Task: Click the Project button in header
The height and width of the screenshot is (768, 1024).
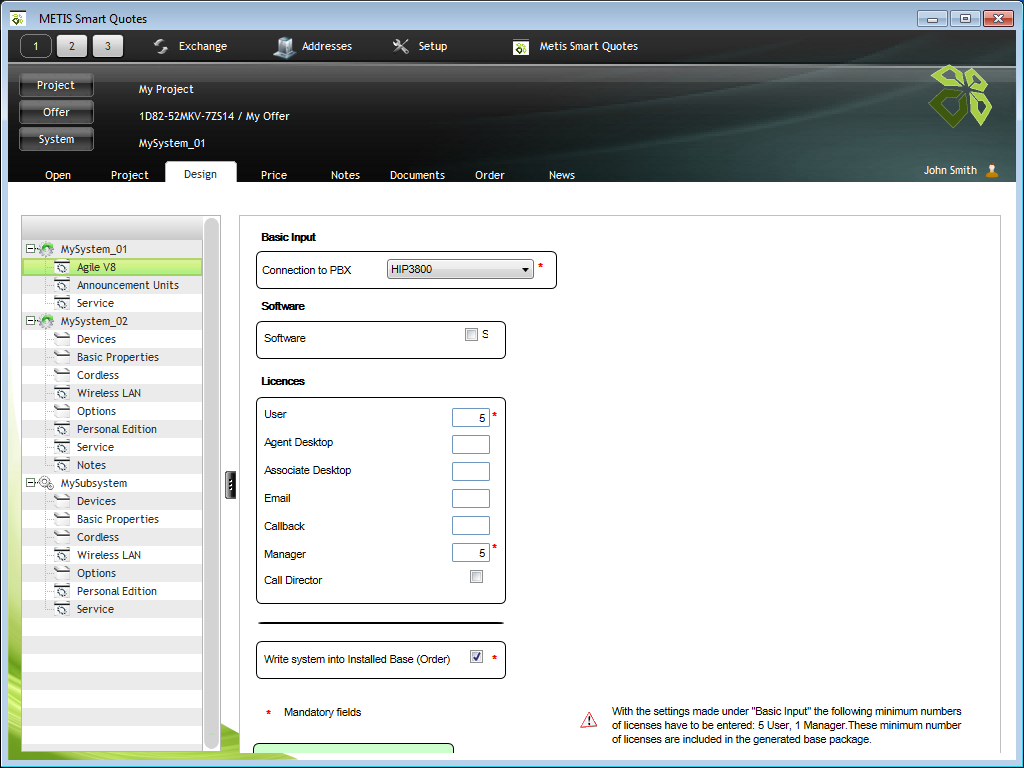Action: pos(56,86)
